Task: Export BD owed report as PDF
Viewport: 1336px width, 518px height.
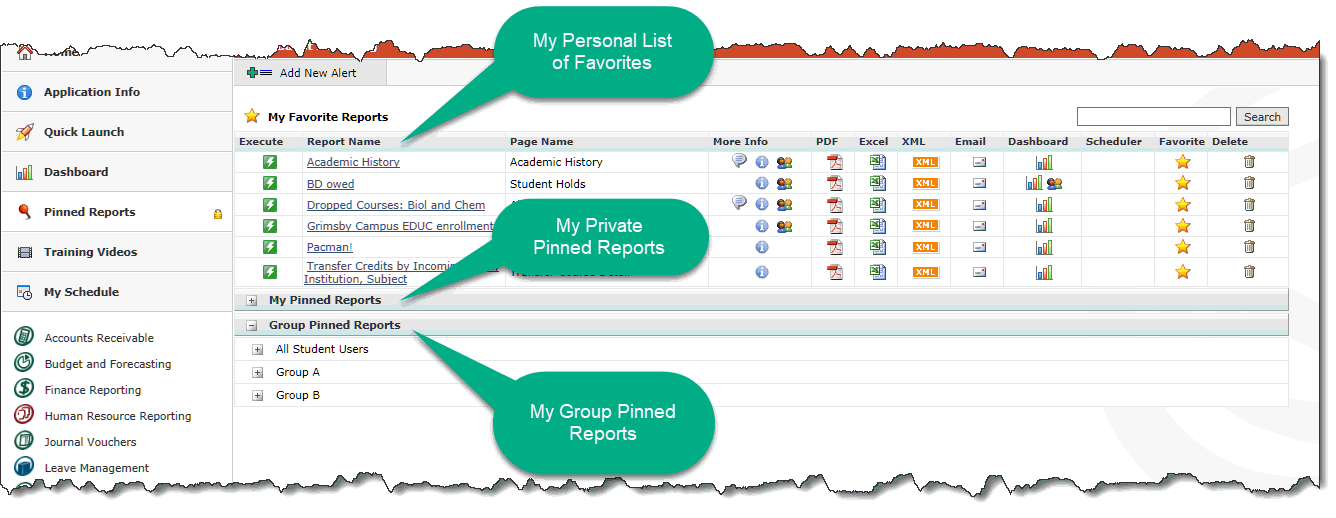Action: point(834,183)
